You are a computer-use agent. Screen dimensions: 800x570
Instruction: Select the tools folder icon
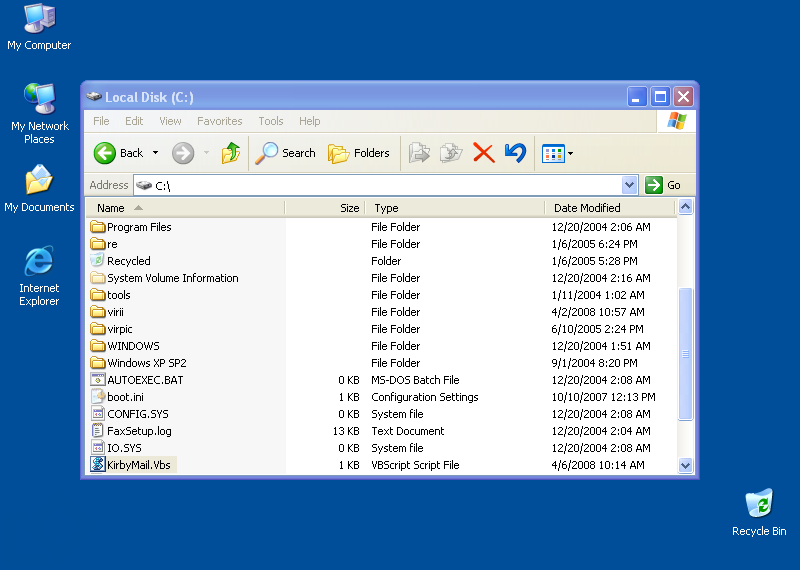pos(97,295)
